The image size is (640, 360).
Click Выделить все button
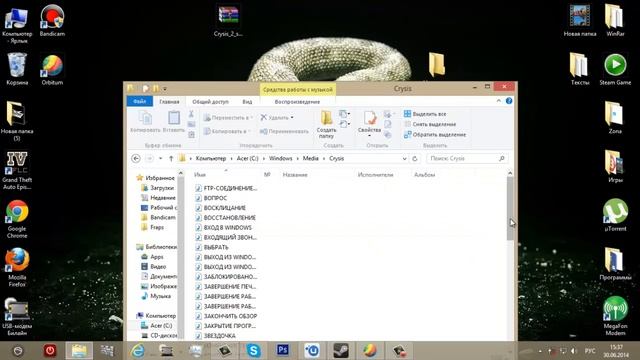(x=425, y=114)
